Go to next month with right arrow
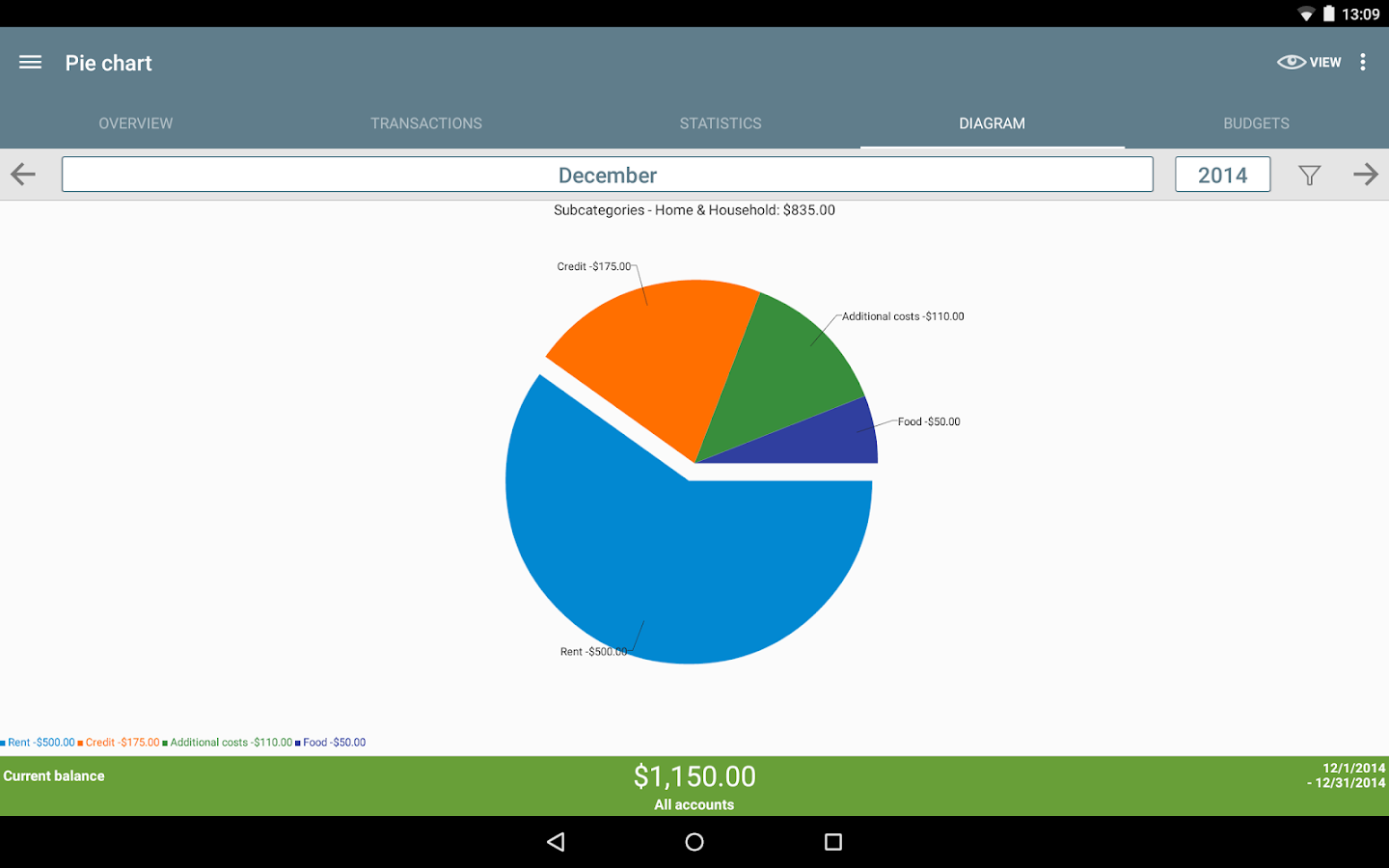1389x868 pixels. 1366,175
